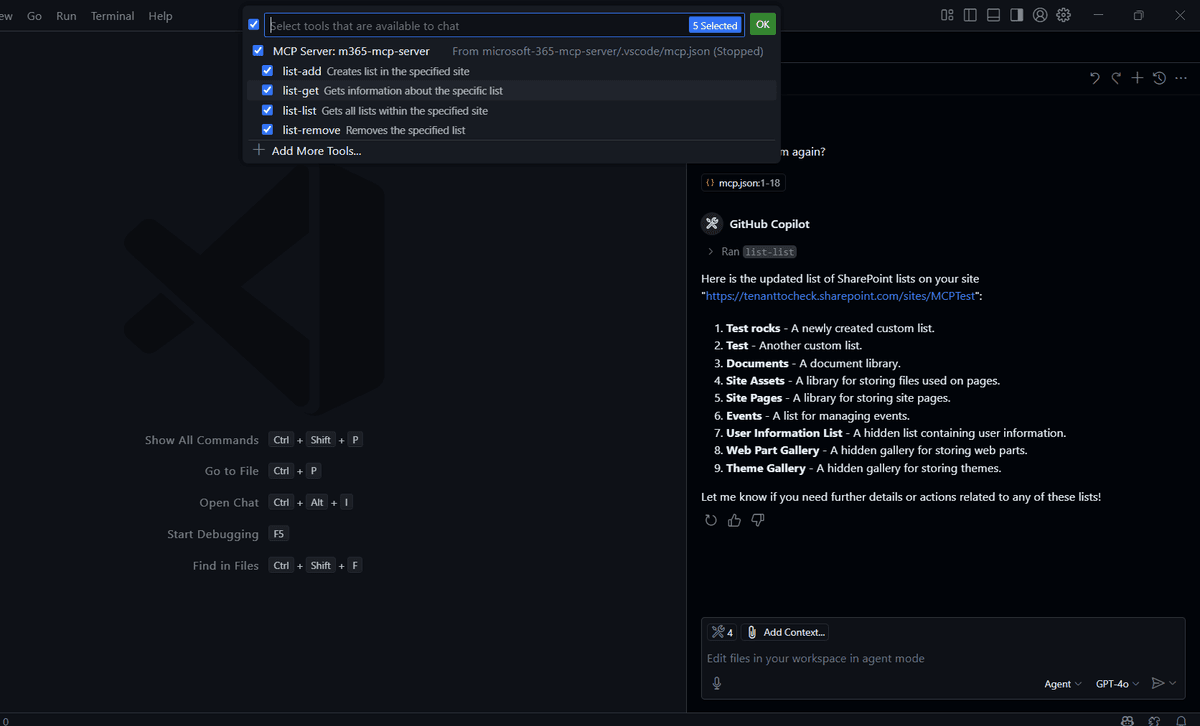Open the send options dropdown arrow
1200x726 pixels.
tap(1173, 684)
